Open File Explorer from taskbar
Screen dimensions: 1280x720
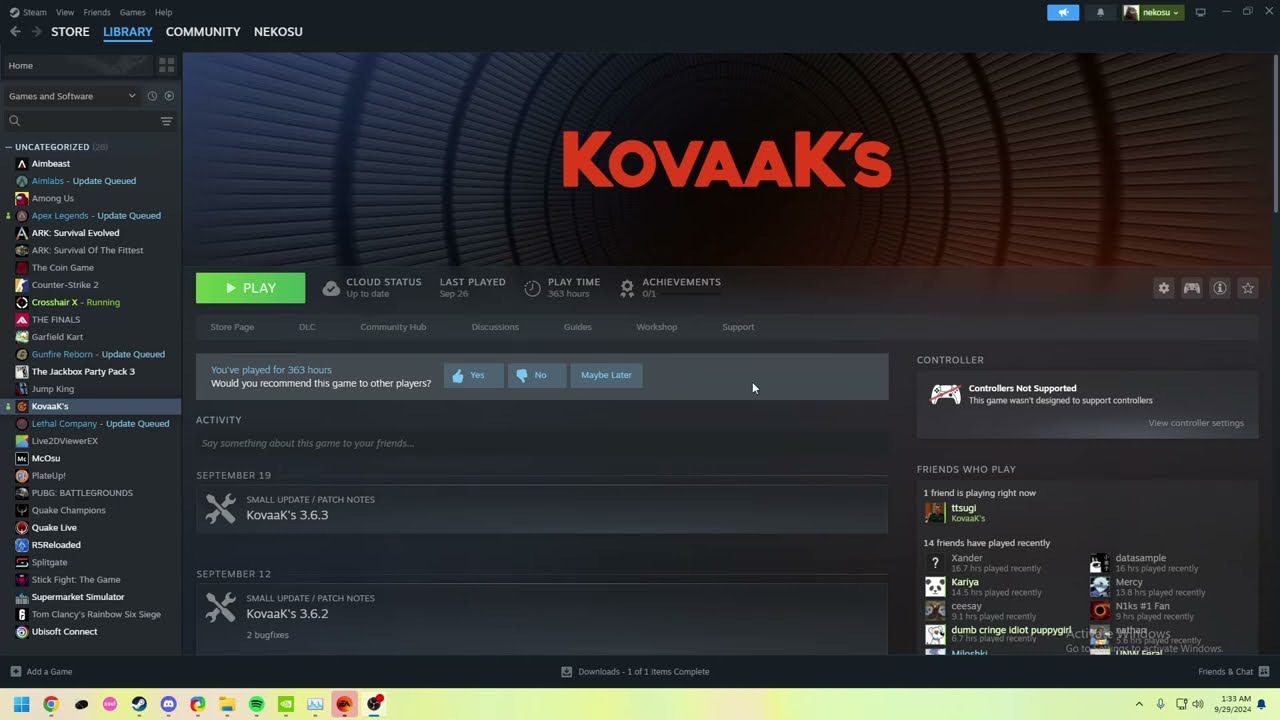(227, 704)
